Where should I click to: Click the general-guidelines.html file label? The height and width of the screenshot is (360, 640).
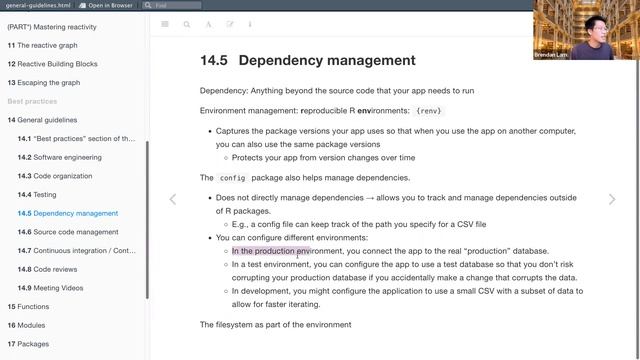coord(38,5)
